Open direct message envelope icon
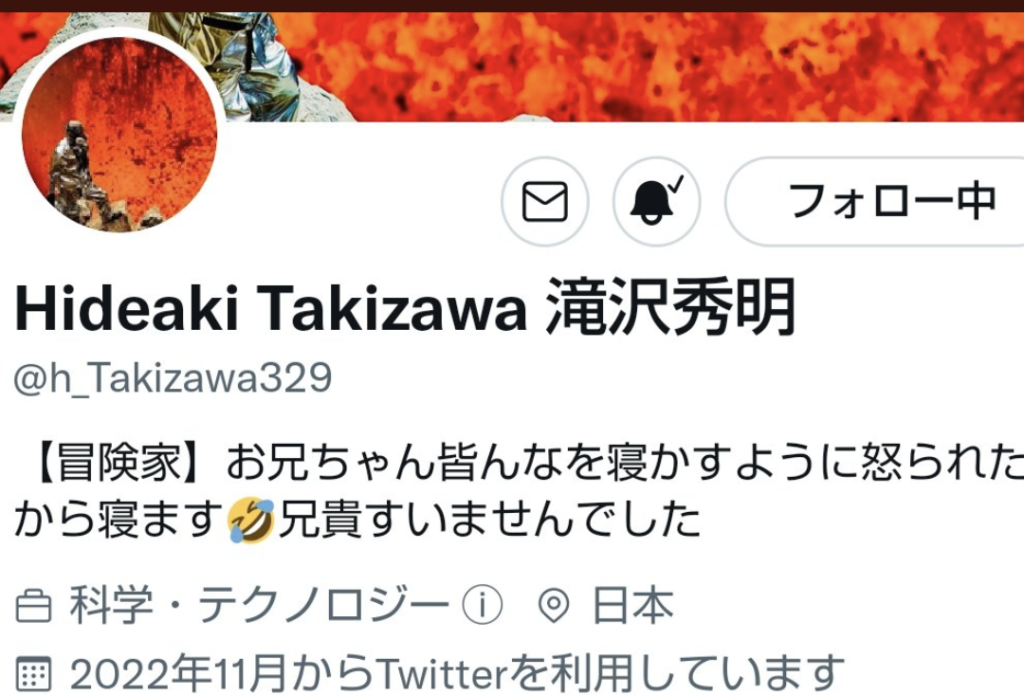Viewport: 1024px width, 695px height. pos(545,201)
